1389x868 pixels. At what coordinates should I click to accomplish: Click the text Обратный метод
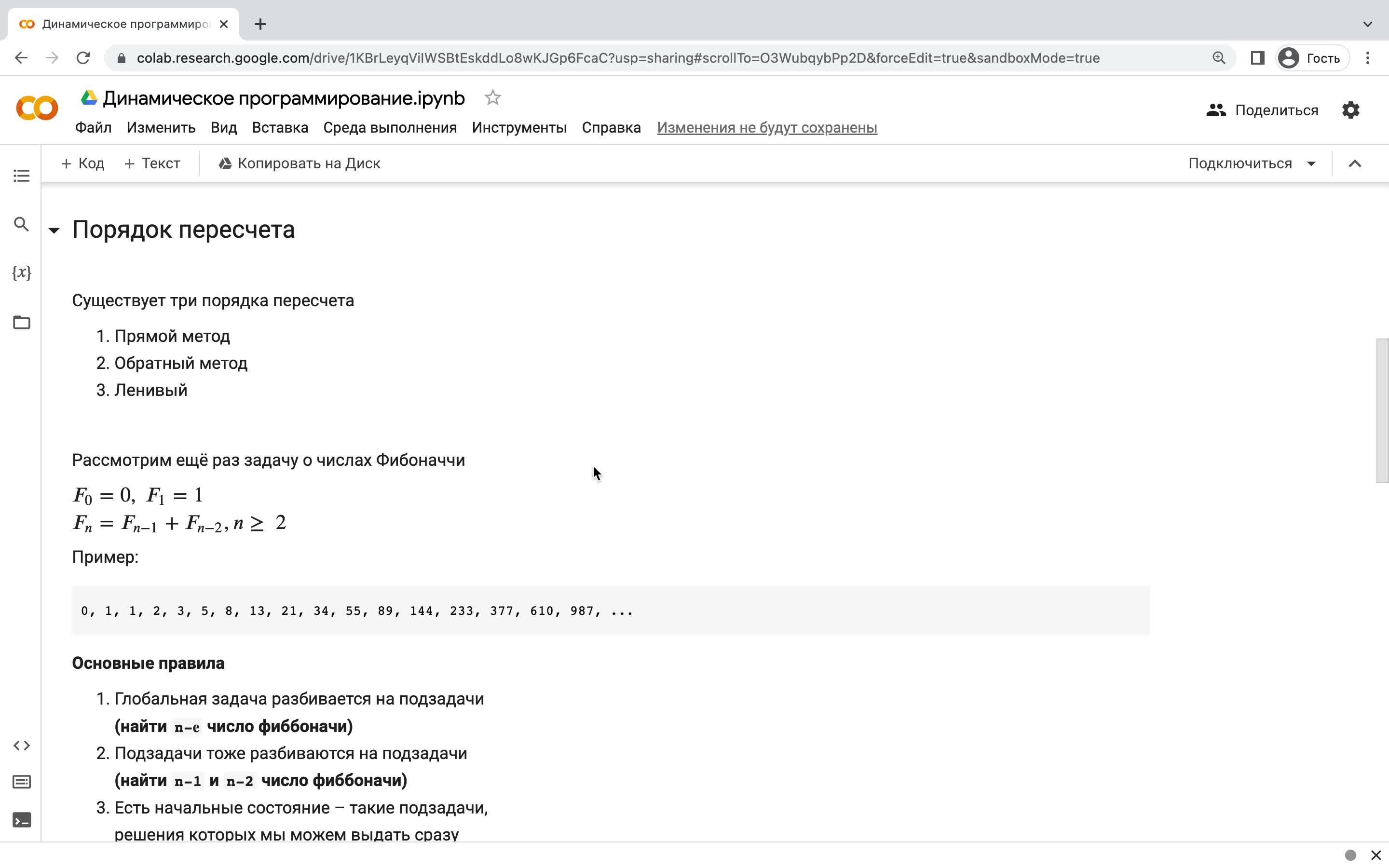tap(180, 364)
